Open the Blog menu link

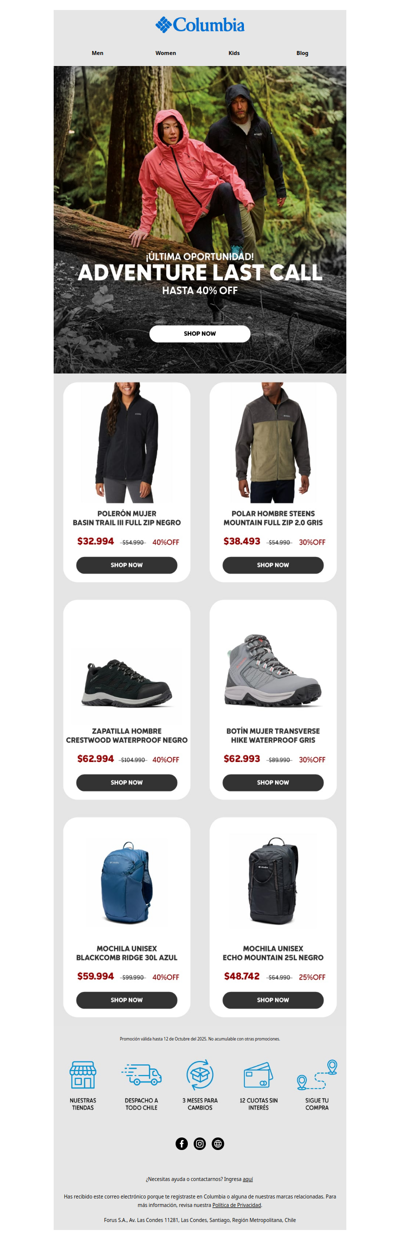click(302, 53)
